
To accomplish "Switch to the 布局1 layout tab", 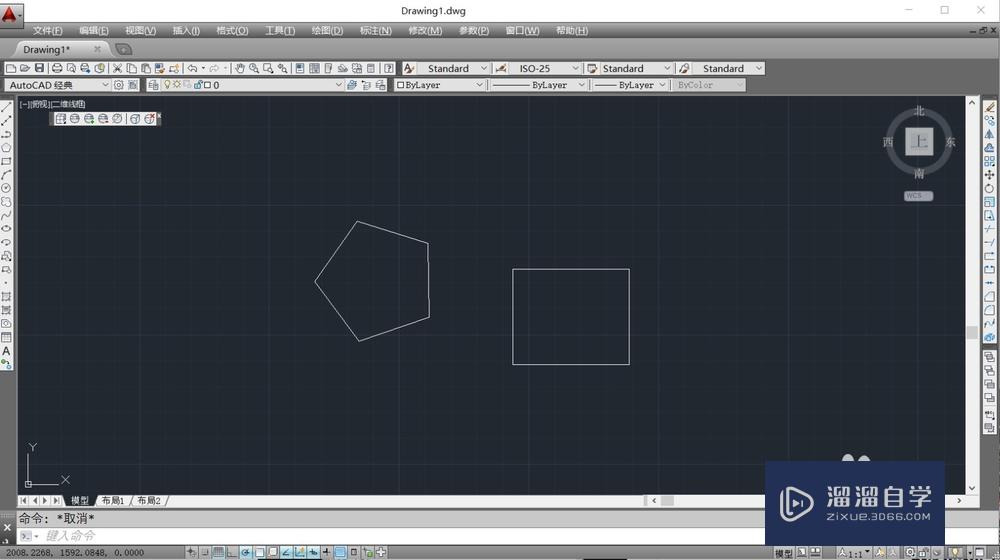I will 113,501.
